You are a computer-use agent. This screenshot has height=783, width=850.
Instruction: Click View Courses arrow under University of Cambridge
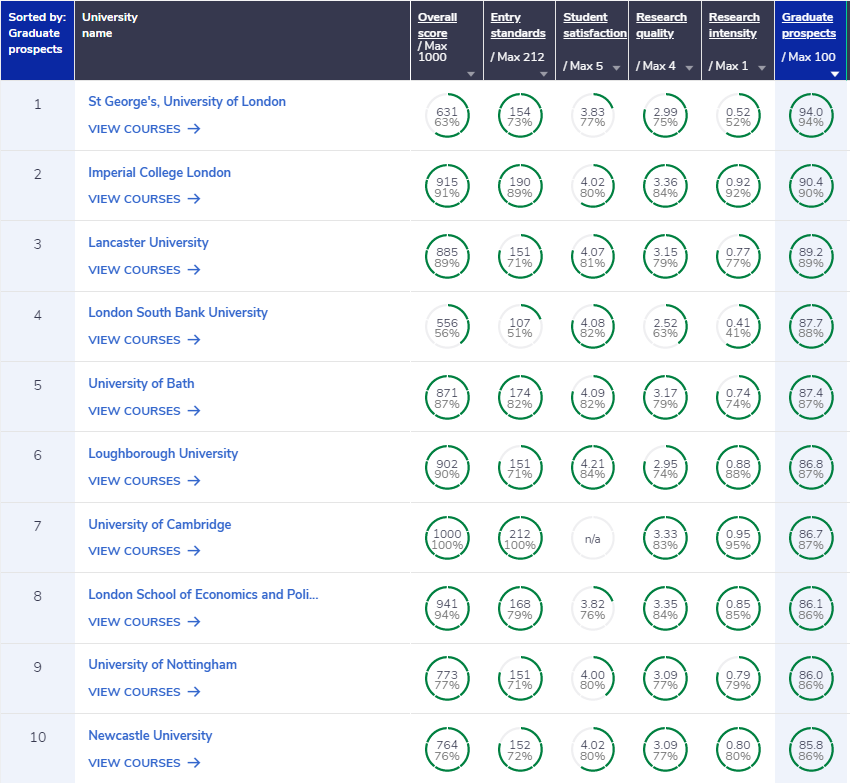[x=194, y=551]
